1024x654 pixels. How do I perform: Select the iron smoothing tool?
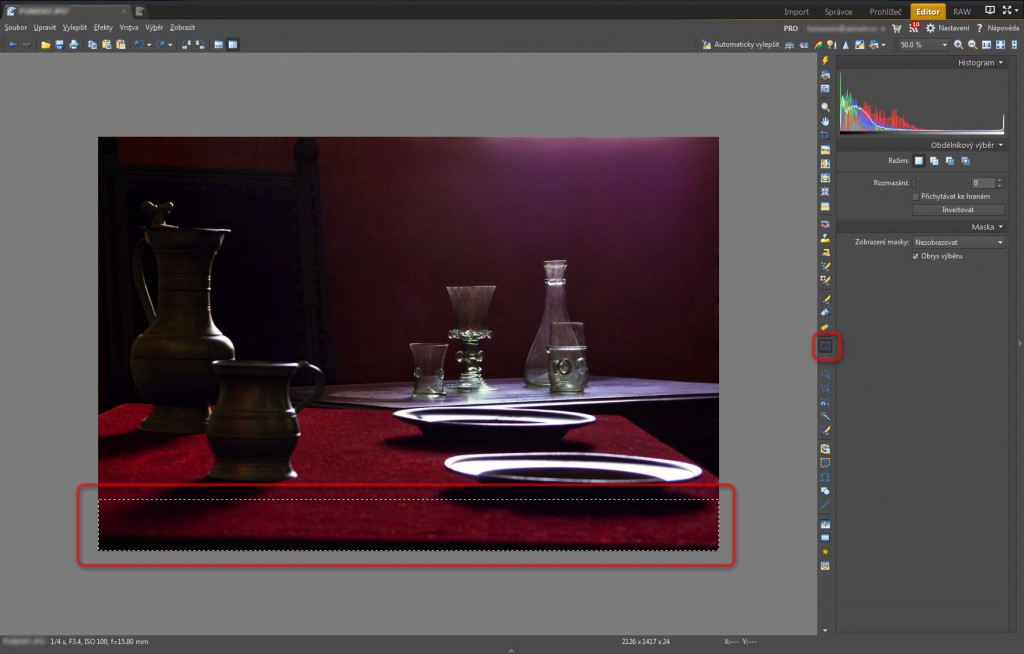825,252
